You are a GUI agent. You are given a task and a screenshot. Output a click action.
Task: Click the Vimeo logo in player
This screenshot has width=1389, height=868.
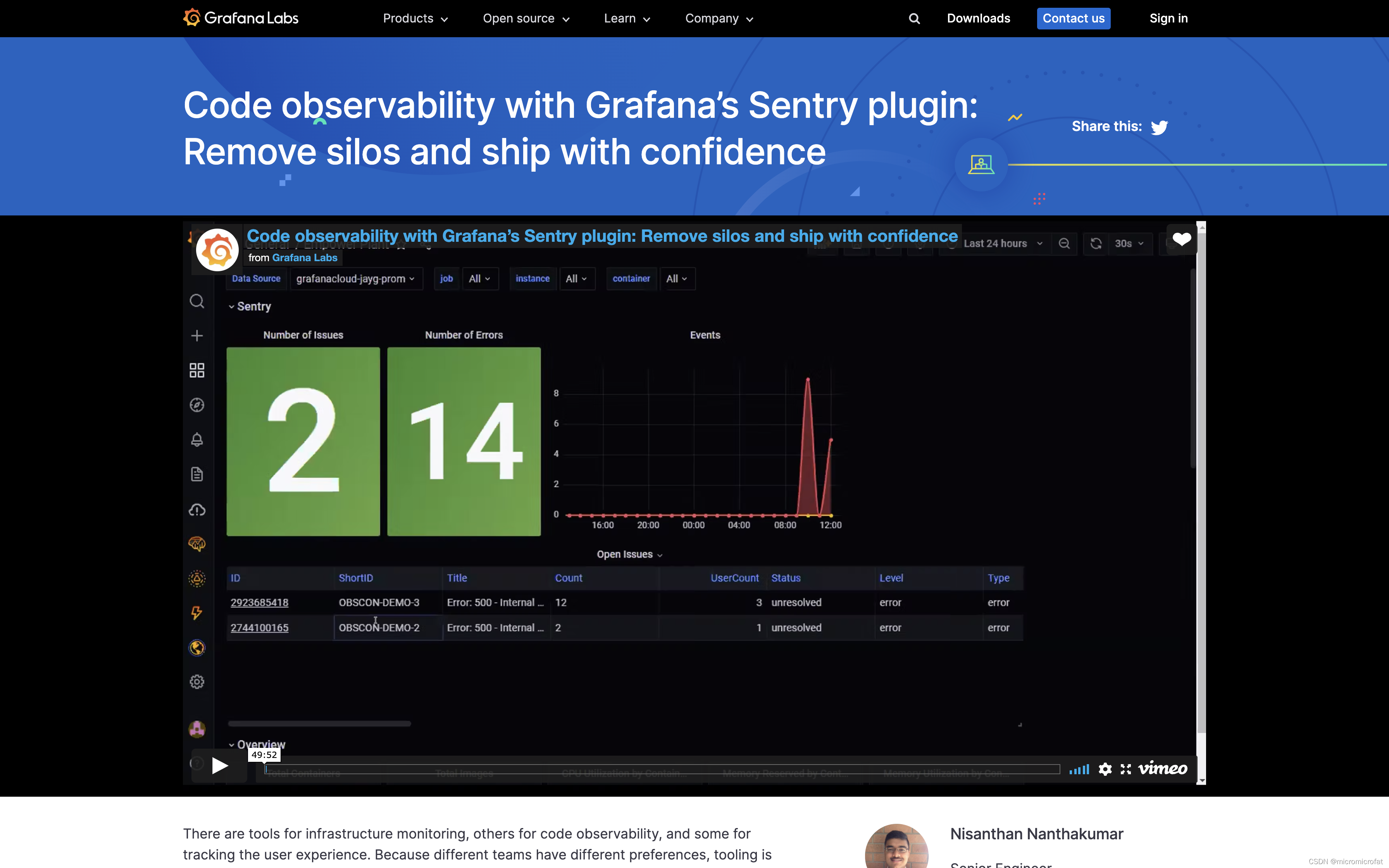[x=1162, y=768]
